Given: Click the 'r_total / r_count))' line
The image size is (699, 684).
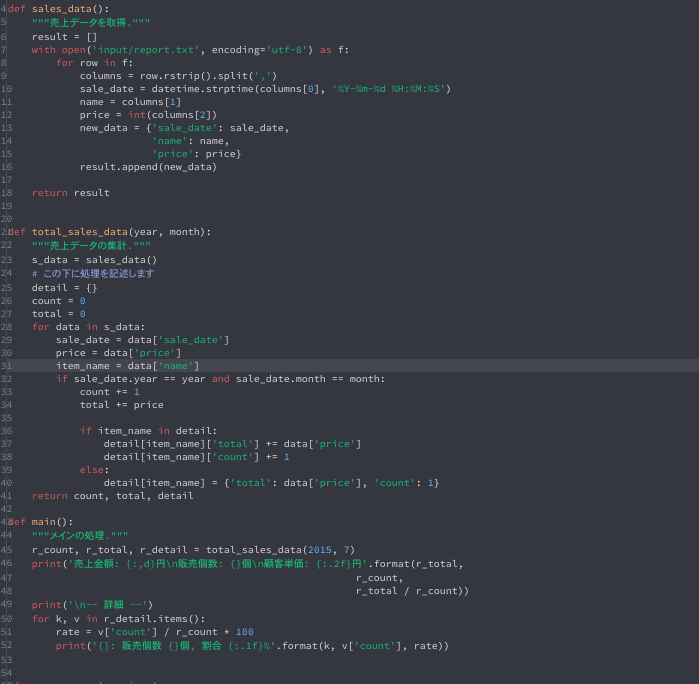Looking at the screenshot, I should click(x=412, y=591).
